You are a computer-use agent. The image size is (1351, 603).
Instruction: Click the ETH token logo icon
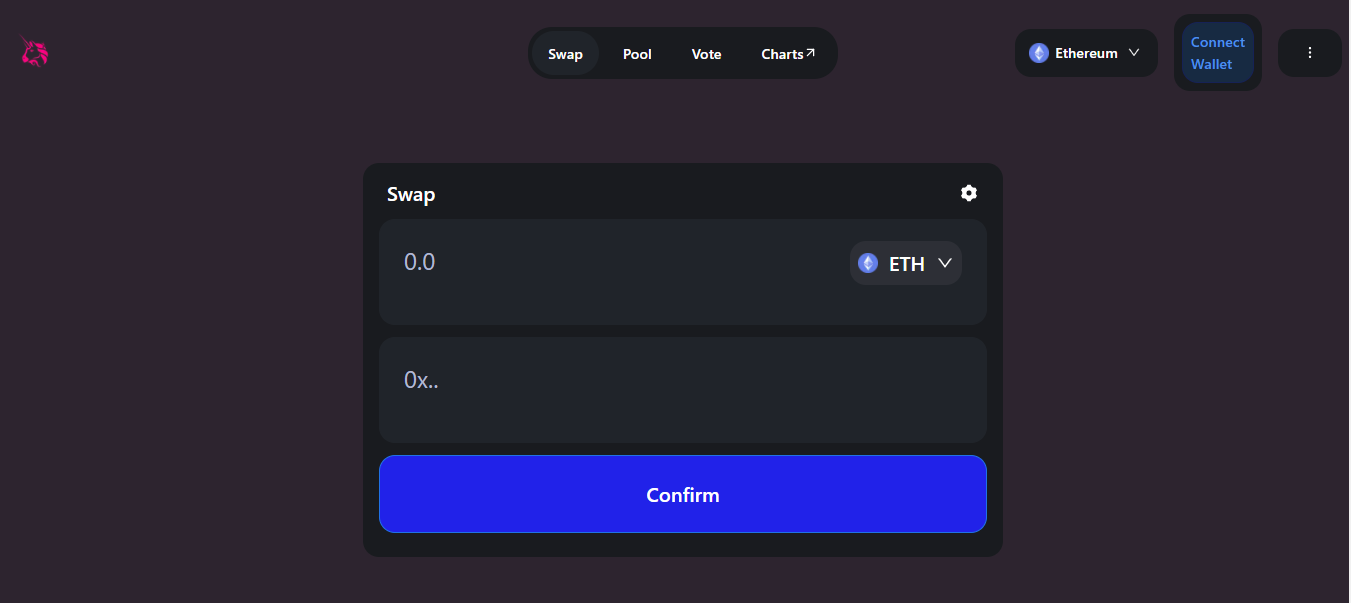click(868, 263)
